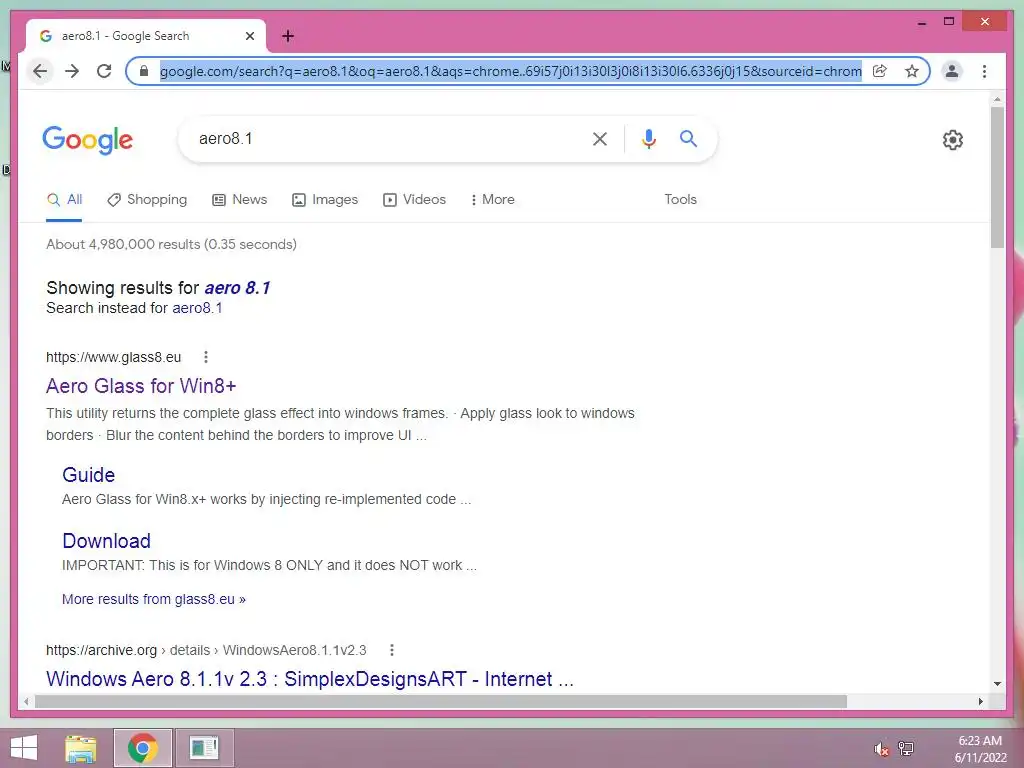Open the search Tools options
Image resolution: width=1024 pixels, height=768 pixels.
[x=680, y=200]
